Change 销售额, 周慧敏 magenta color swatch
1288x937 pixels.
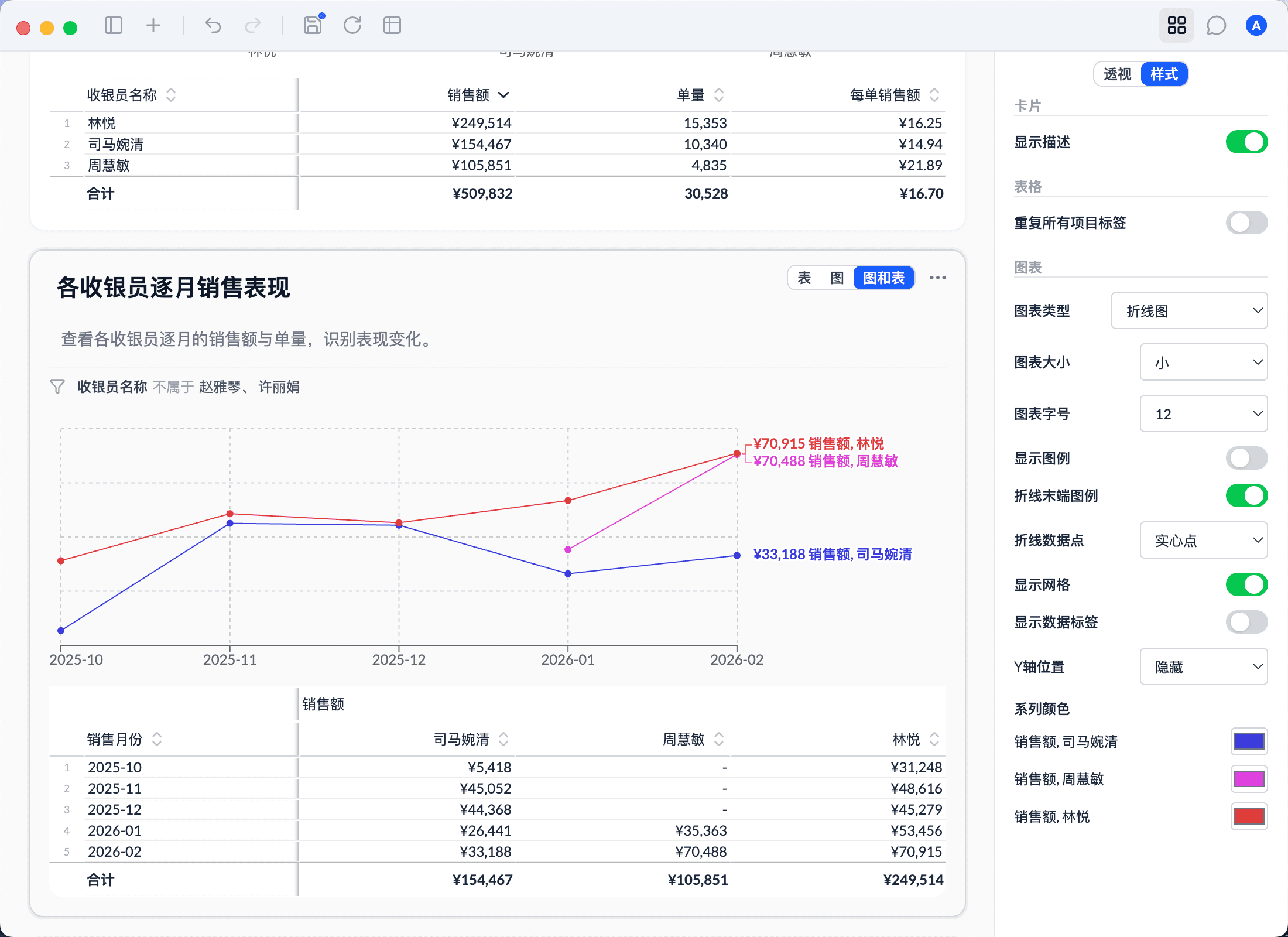(x=1249, y=779)
